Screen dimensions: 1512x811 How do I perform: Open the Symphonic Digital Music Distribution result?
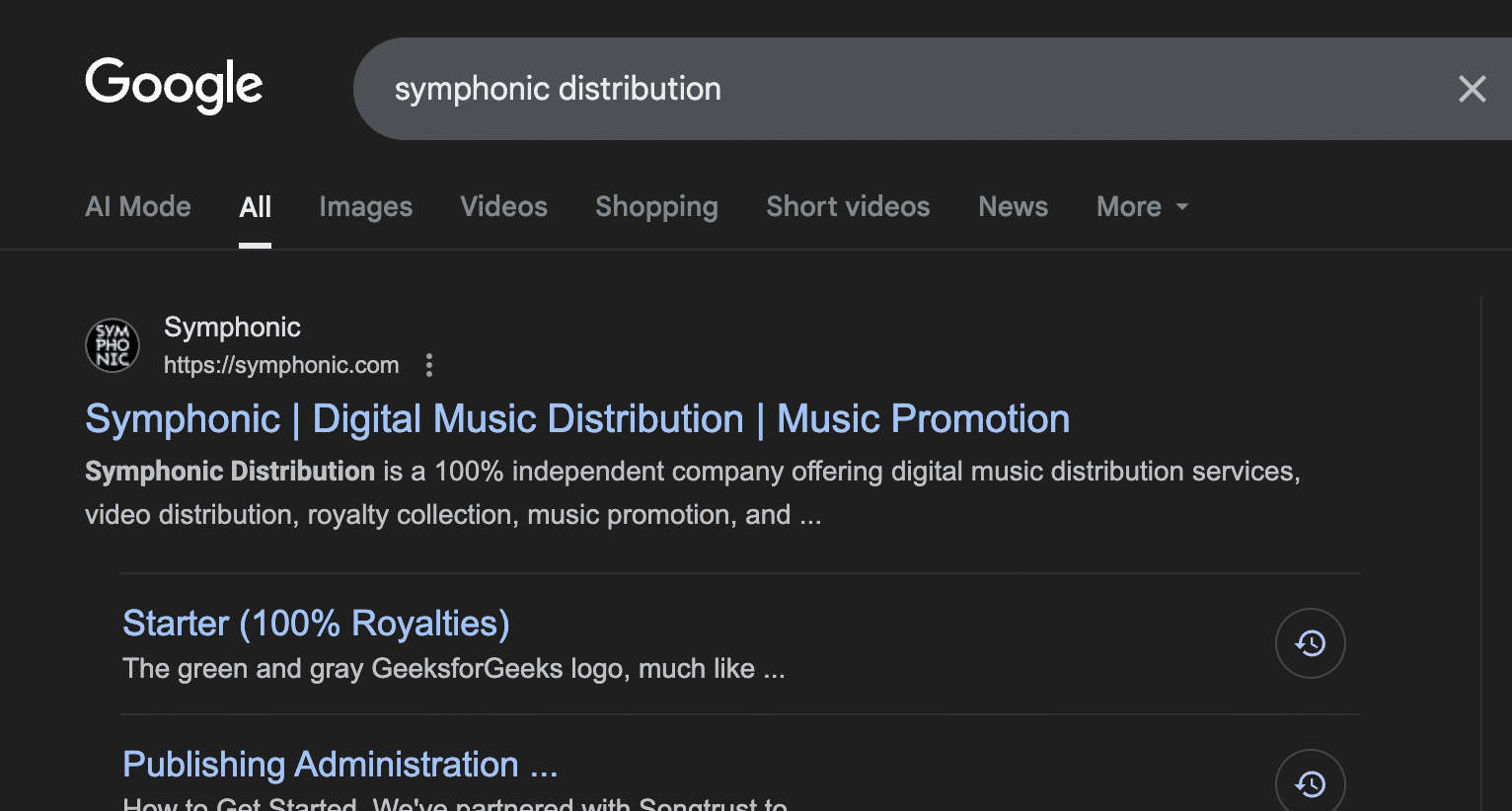[x=577, y=418]
